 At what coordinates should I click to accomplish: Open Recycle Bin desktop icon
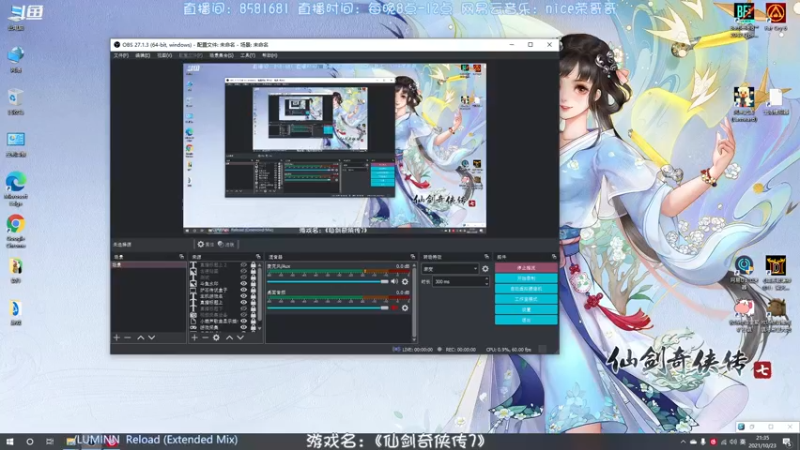point(16,102)
